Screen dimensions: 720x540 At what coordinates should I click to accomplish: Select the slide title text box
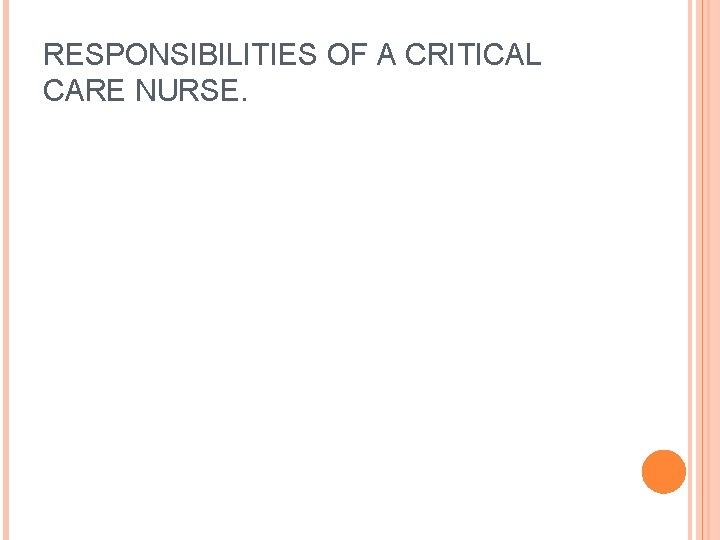tap(292, 73)
